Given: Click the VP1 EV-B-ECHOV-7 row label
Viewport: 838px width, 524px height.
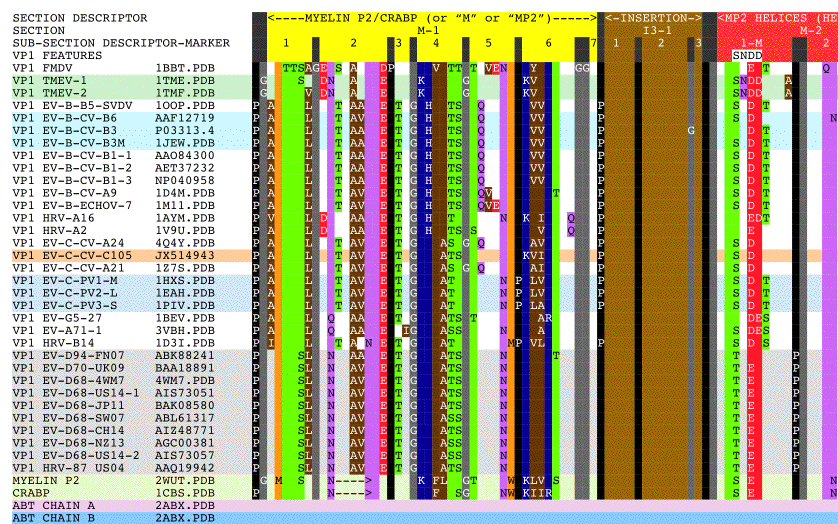Looking at the screenshot, I should 72,205.
